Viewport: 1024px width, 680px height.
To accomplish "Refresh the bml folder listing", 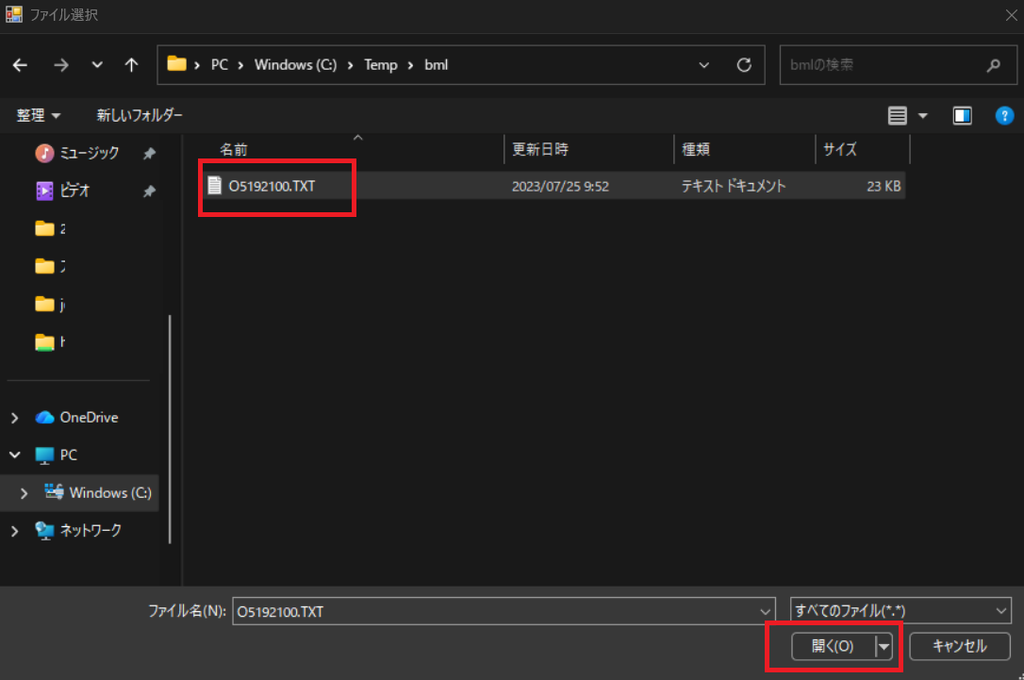I will point(744,65).
